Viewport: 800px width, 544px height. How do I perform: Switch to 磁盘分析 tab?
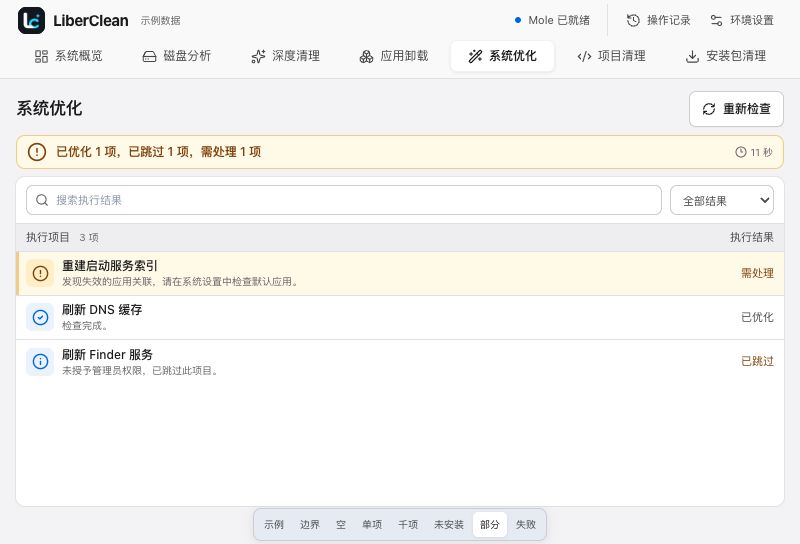click(x=177, y=56)
